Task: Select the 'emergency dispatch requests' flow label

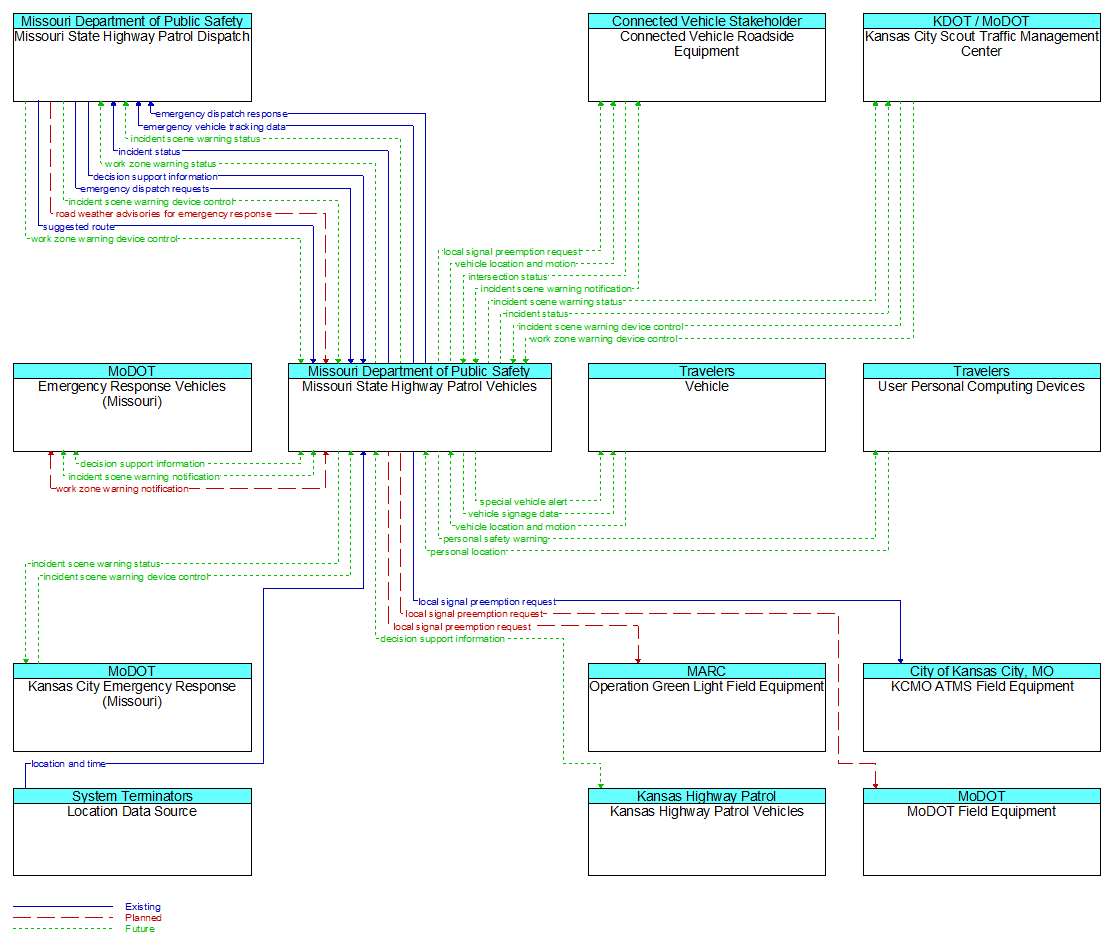Action: (145, 189)
